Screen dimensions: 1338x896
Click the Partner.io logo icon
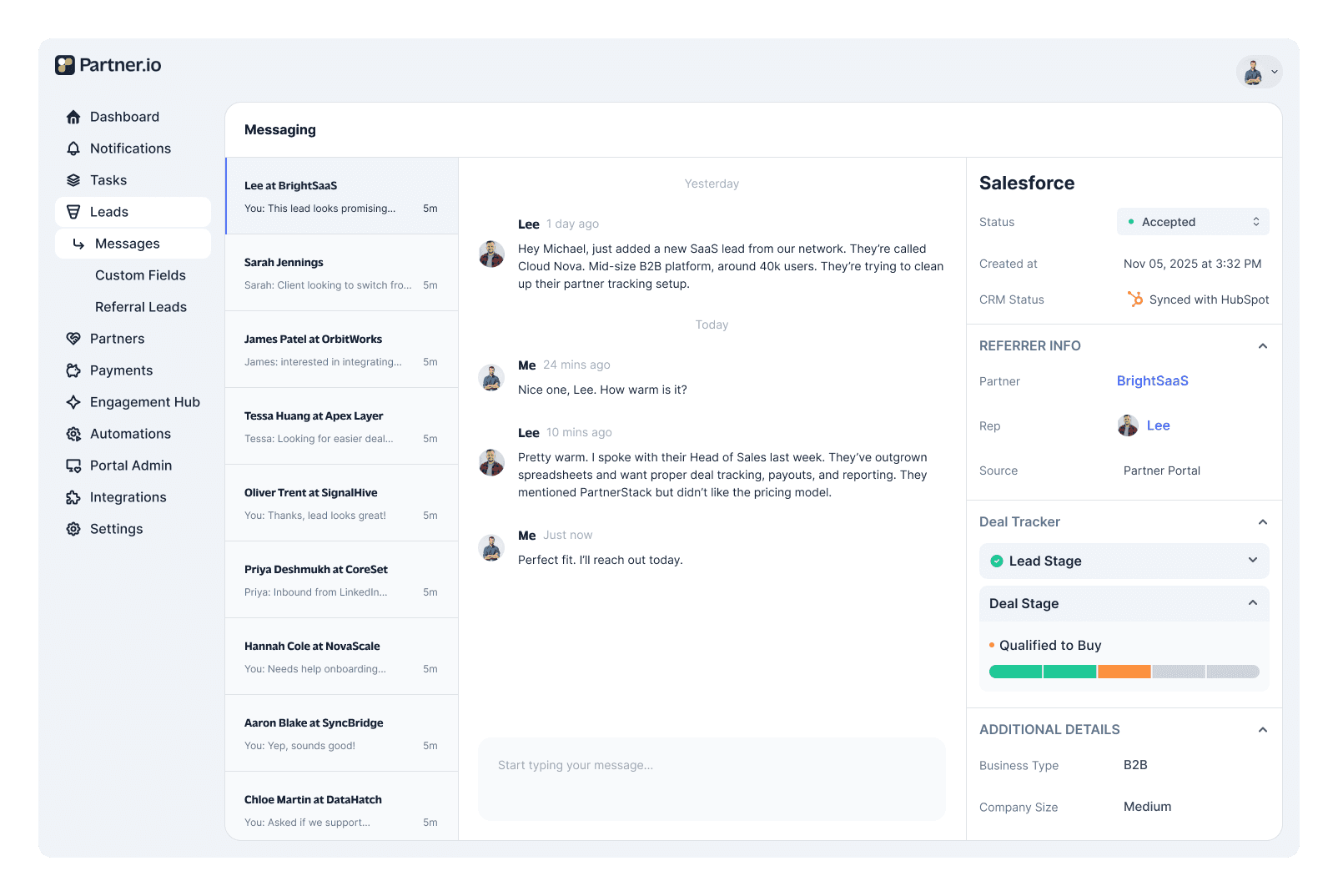click(65, 65)
